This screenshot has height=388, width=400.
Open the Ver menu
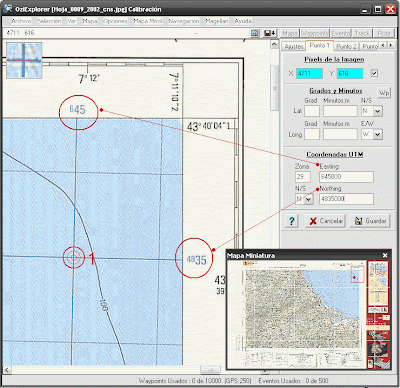point(72,21)
